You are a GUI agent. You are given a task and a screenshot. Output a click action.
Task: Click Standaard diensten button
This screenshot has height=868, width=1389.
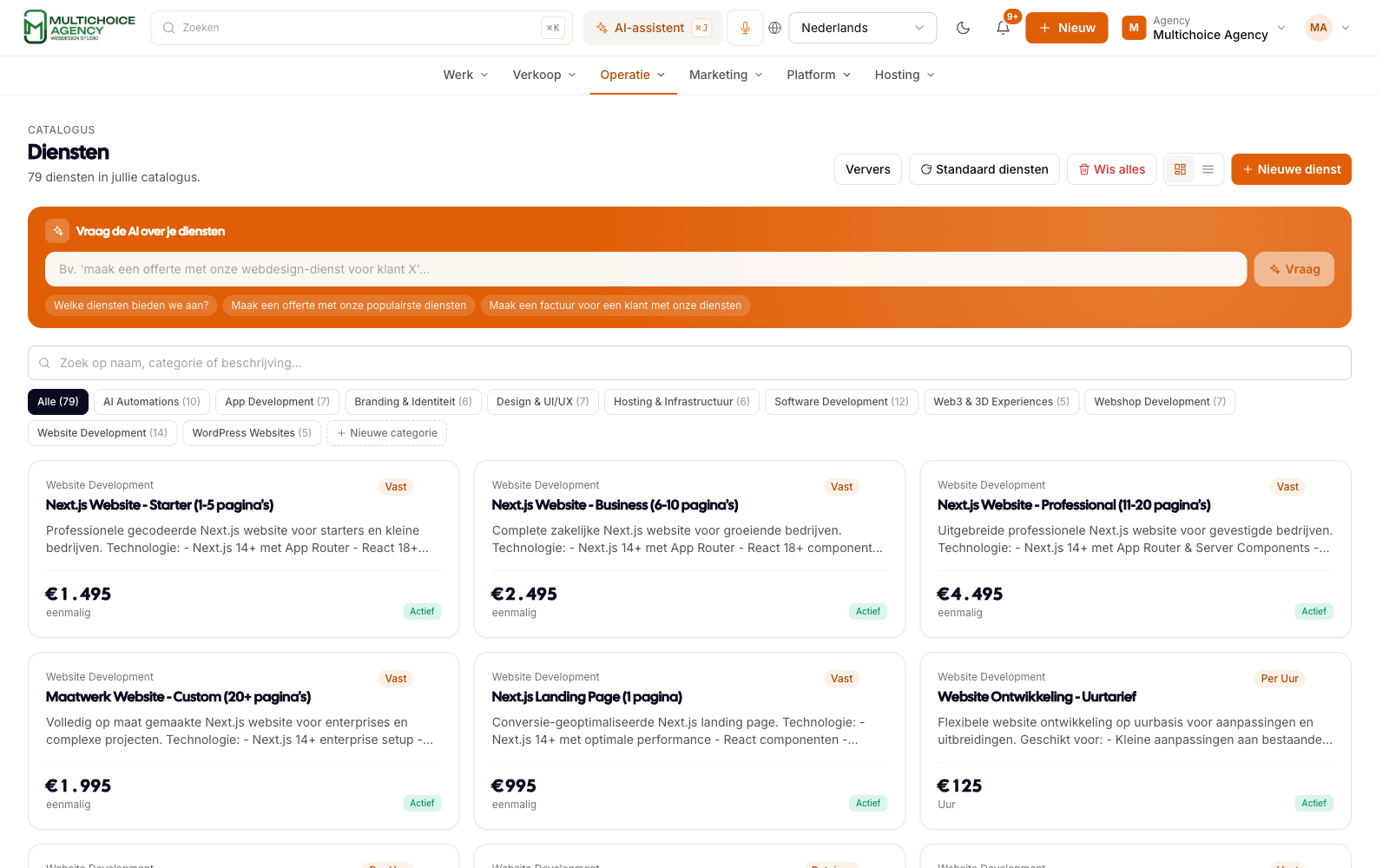pyautogui.click(x=984, y=169)
